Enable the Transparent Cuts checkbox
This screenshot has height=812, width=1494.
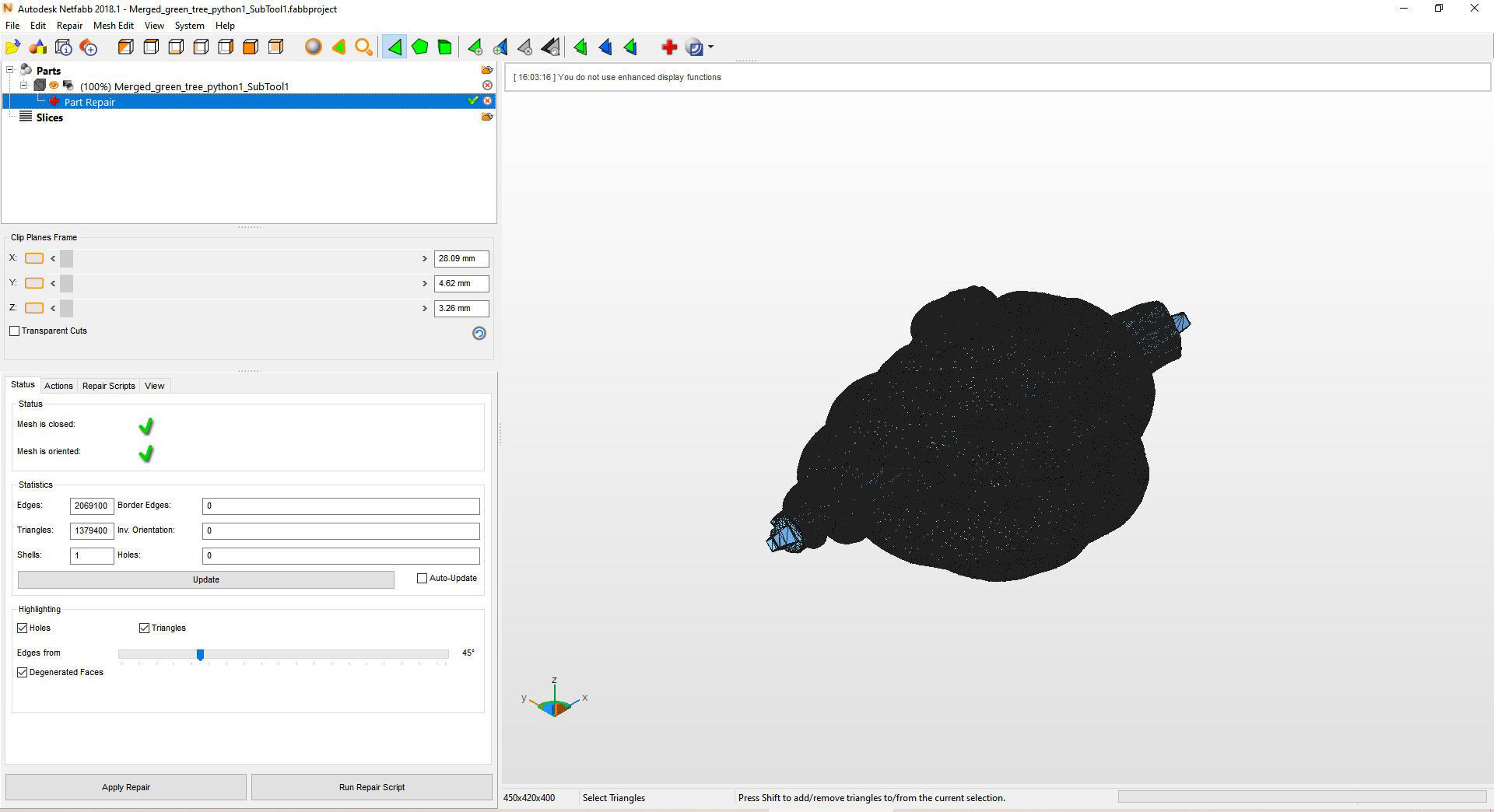14,331
